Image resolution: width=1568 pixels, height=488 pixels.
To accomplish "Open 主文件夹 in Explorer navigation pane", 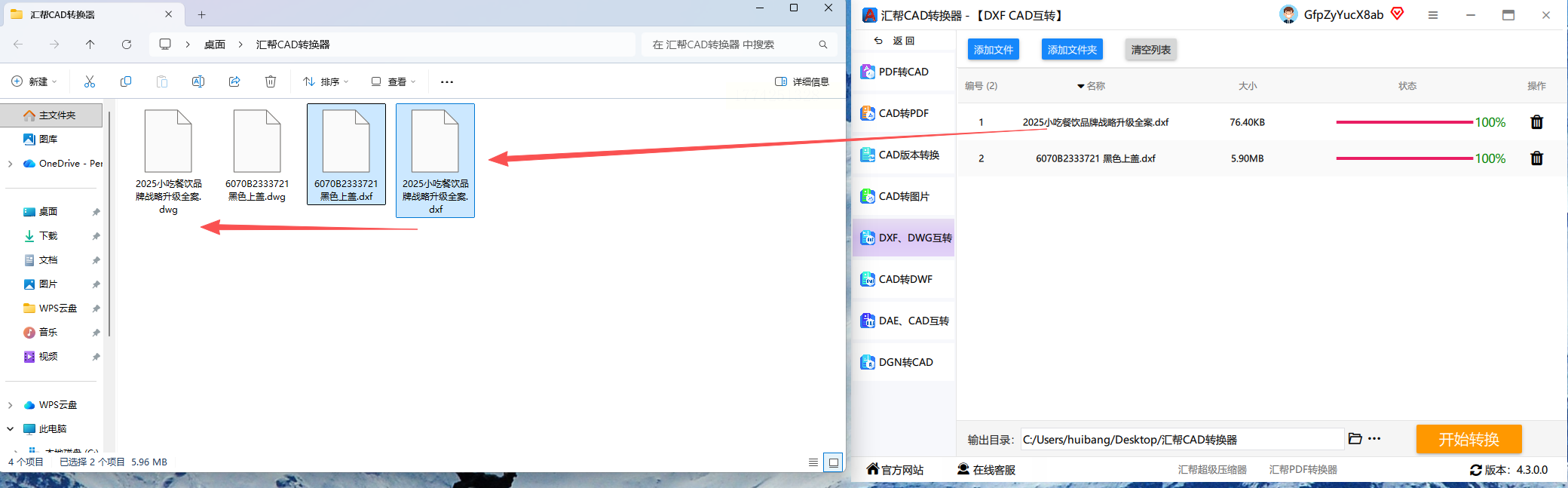I will [52, 115].
